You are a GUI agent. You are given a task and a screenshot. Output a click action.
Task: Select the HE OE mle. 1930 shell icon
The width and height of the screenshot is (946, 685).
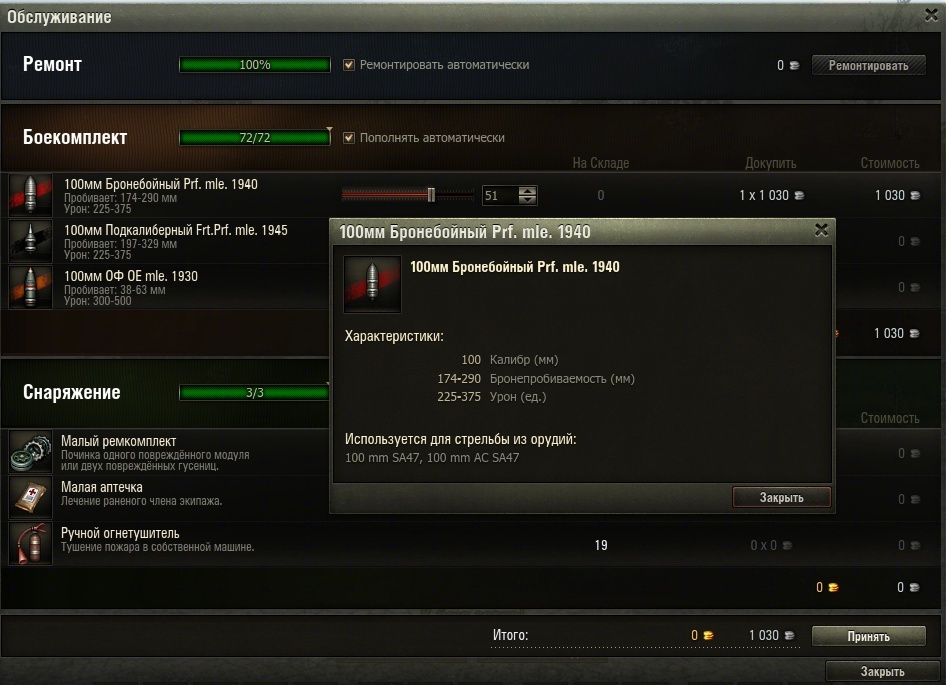click(30, 287)
